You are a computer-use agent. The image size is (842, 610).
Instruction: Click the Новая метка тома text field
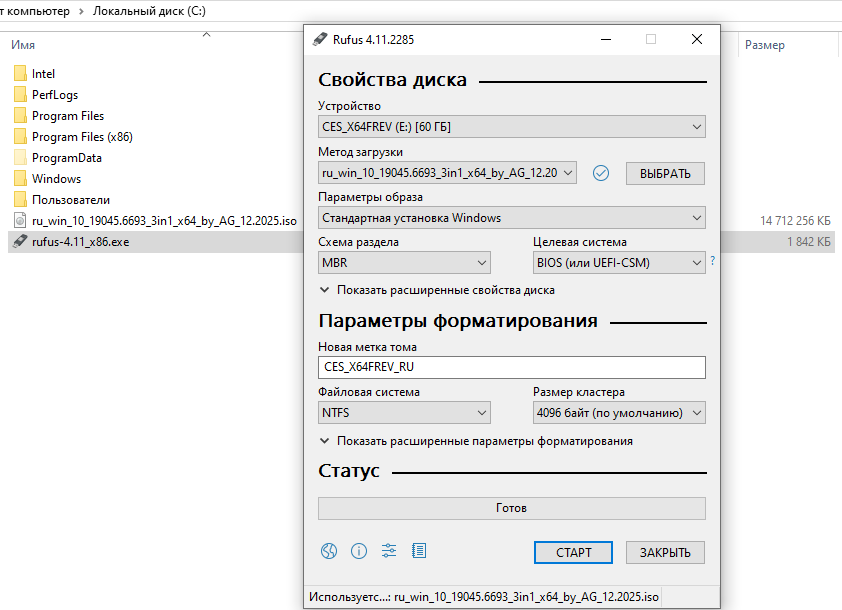[x=511, y=367]
